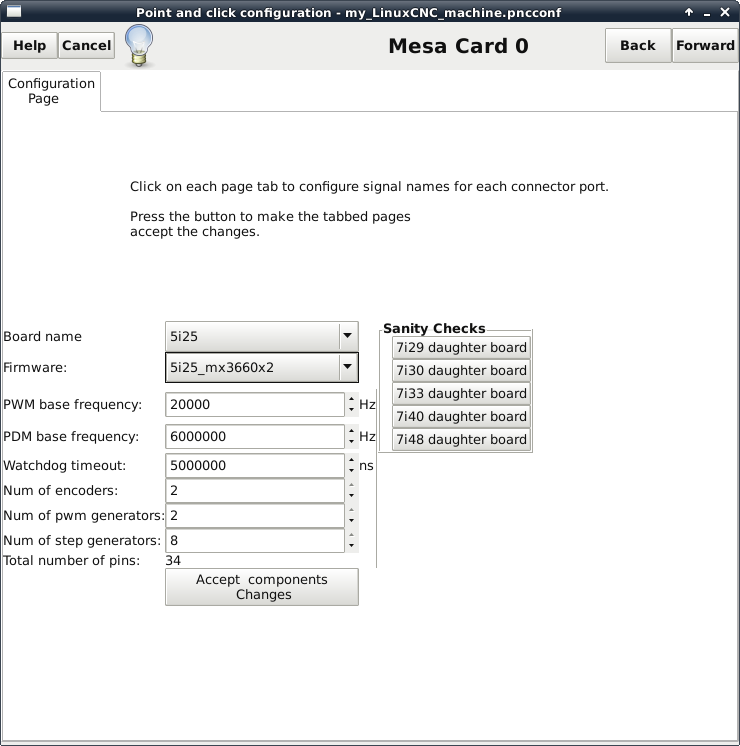Click the lightbulb hint icon

pyautogui.click(x=138, y=45)
